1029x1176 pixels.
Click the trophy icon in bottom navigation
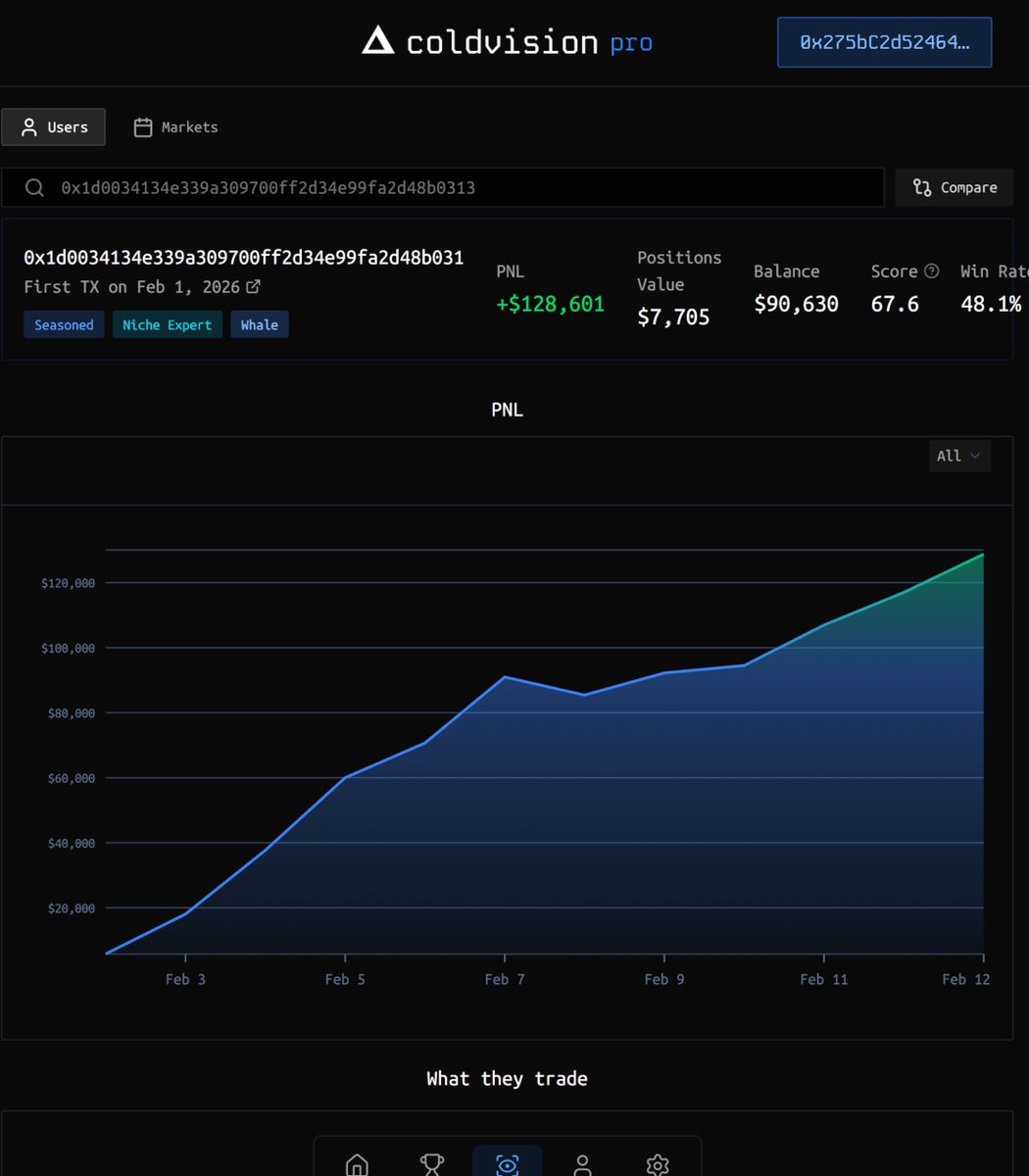[432, 1165]
